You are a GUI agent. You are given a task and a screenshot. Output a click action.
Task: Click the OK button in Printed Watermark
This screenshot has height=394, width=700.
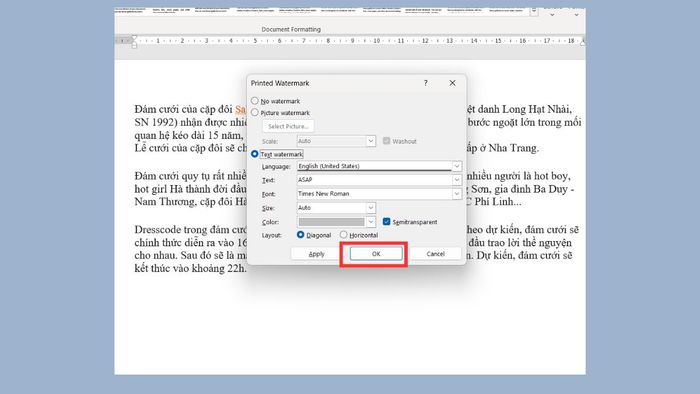pyautogui.click(x=376, y=254)
